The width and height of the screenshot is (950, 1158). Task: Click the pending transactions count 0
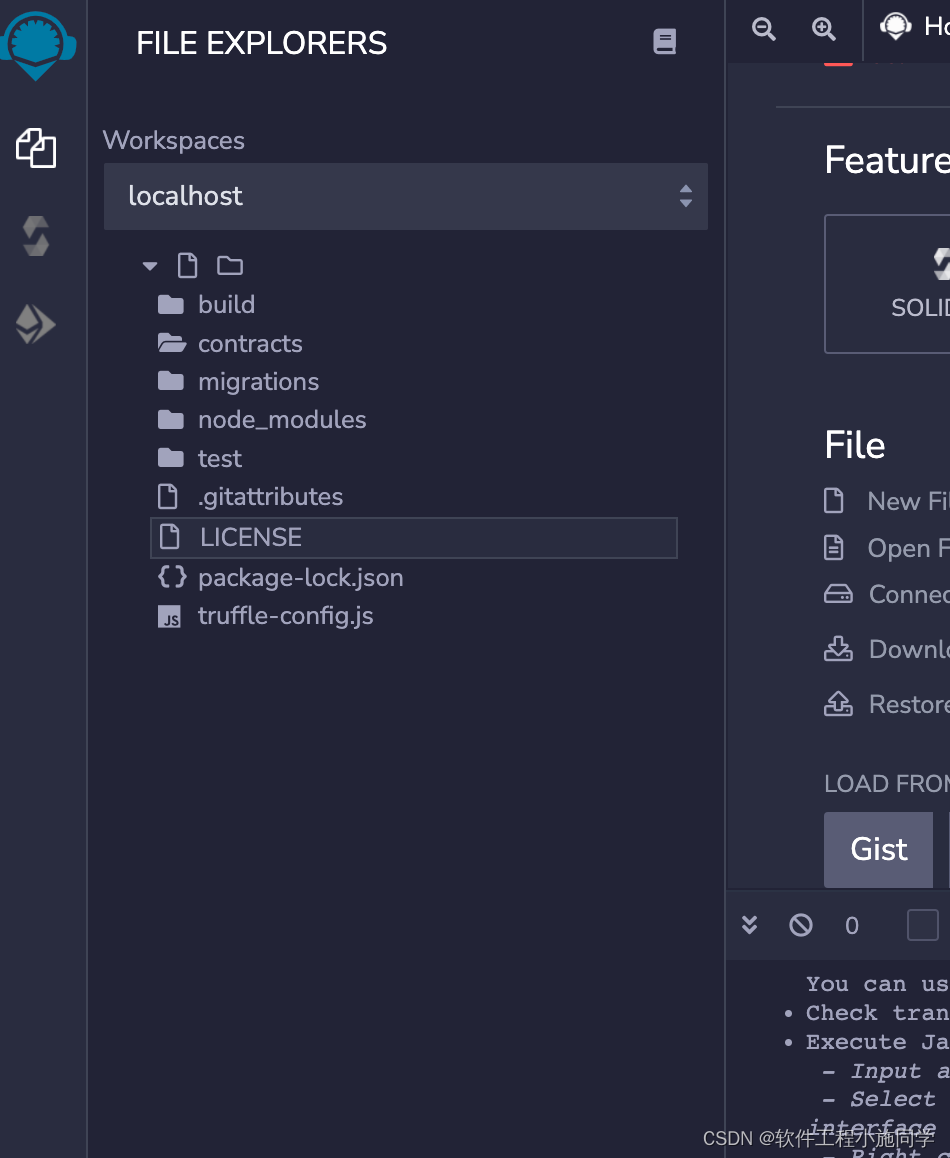click(x=852, y=925)
